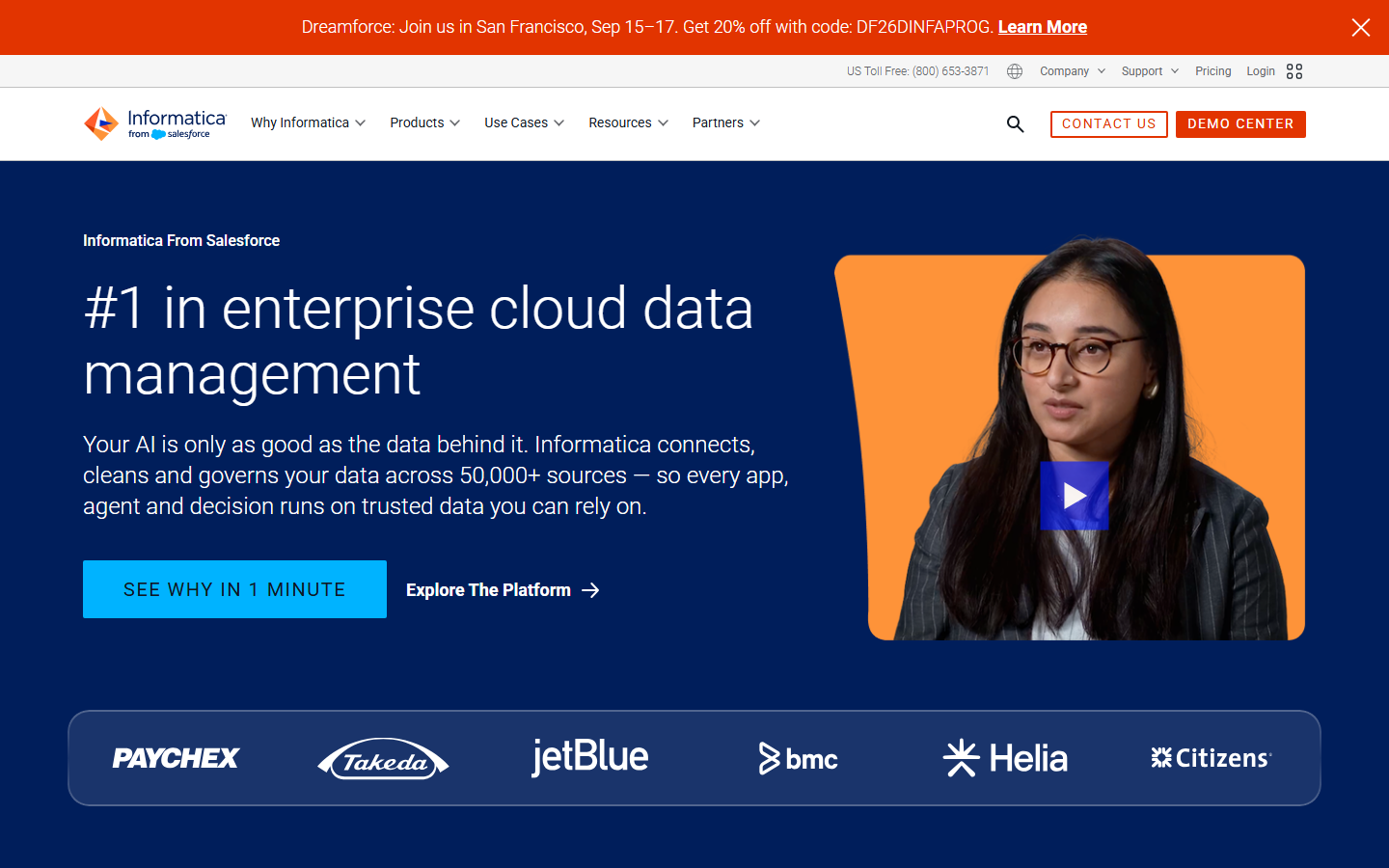Image resolution: width=1389 pixels, height=868 pixels.
Task: Open the app grid icon beside Login
Action: pos(1294,71)
